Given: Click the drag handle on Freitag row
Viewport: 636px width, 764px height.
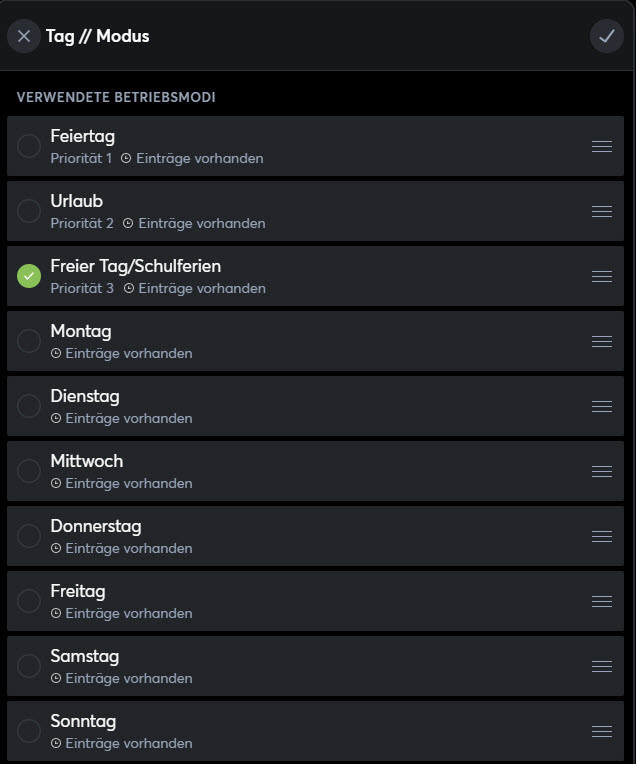Looking at the screenshot, I should [x=602, y=601].
